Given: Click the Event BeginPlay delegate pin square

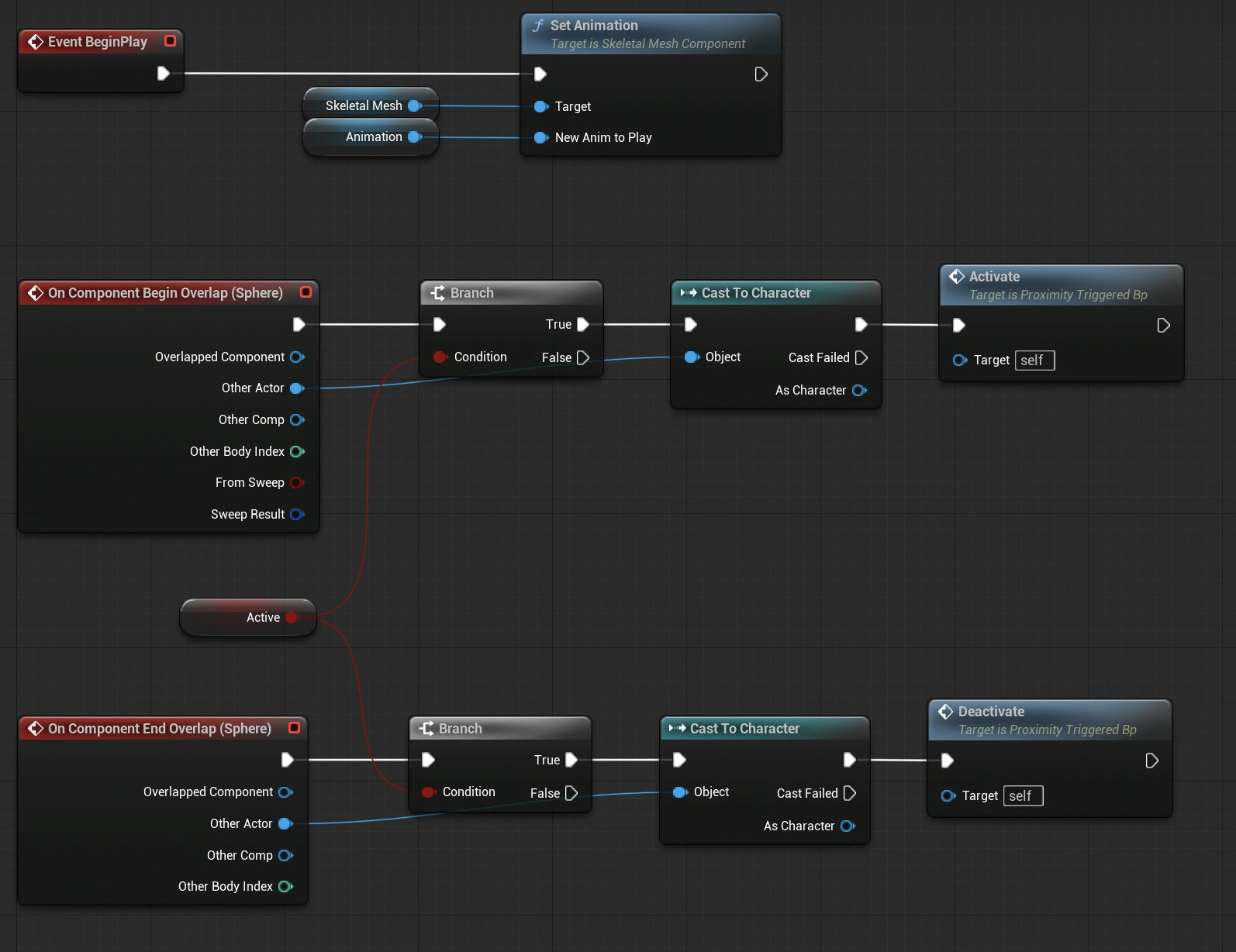Looking at the screenshot, I should (x=170, y=41).
